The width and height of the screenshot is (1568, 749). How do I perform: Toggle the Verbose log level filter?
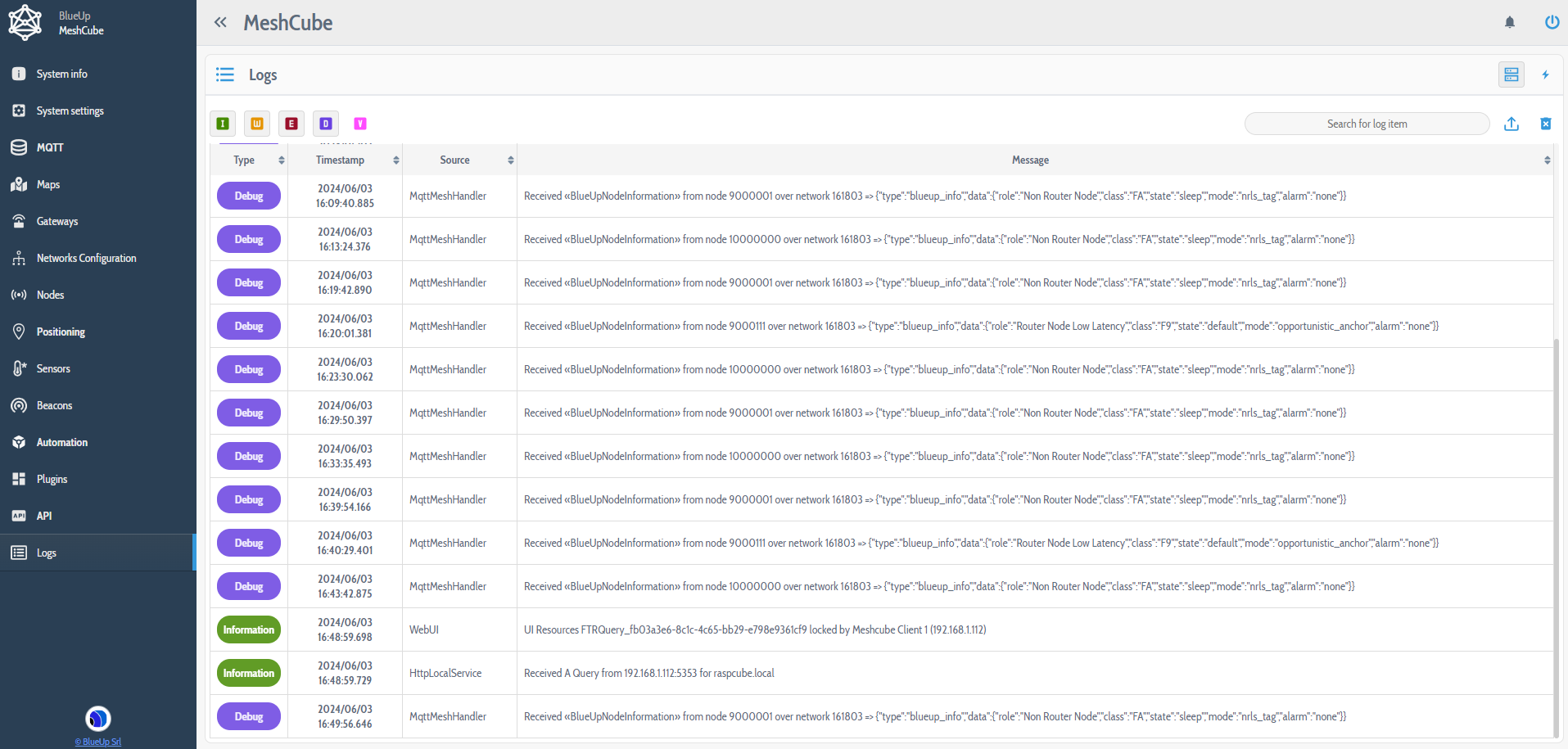(x=359, y=124)
